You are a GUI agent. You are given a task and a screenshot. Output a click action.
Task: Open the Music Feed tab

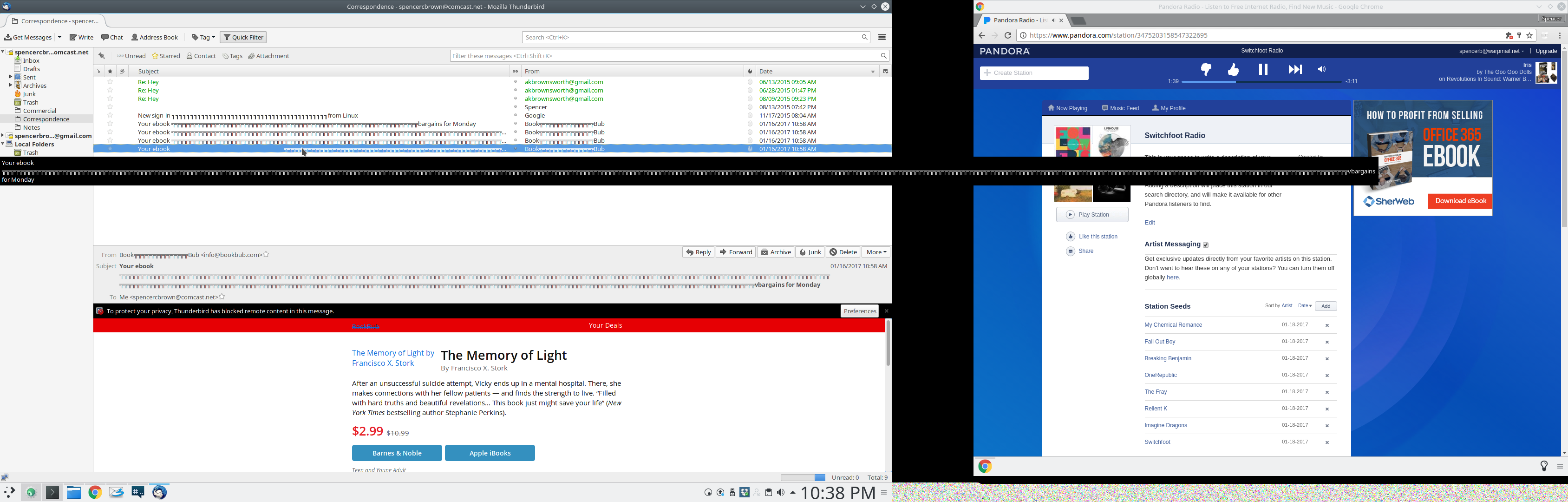[1120, 108]
